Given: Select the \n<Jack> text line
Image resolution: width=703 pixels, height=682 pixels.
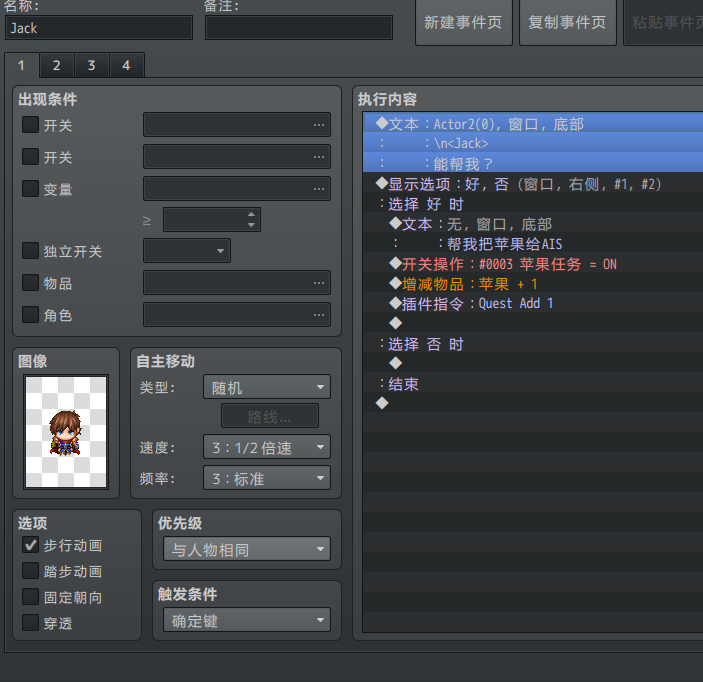Looking at the screenshot, I should pos(533,143).
